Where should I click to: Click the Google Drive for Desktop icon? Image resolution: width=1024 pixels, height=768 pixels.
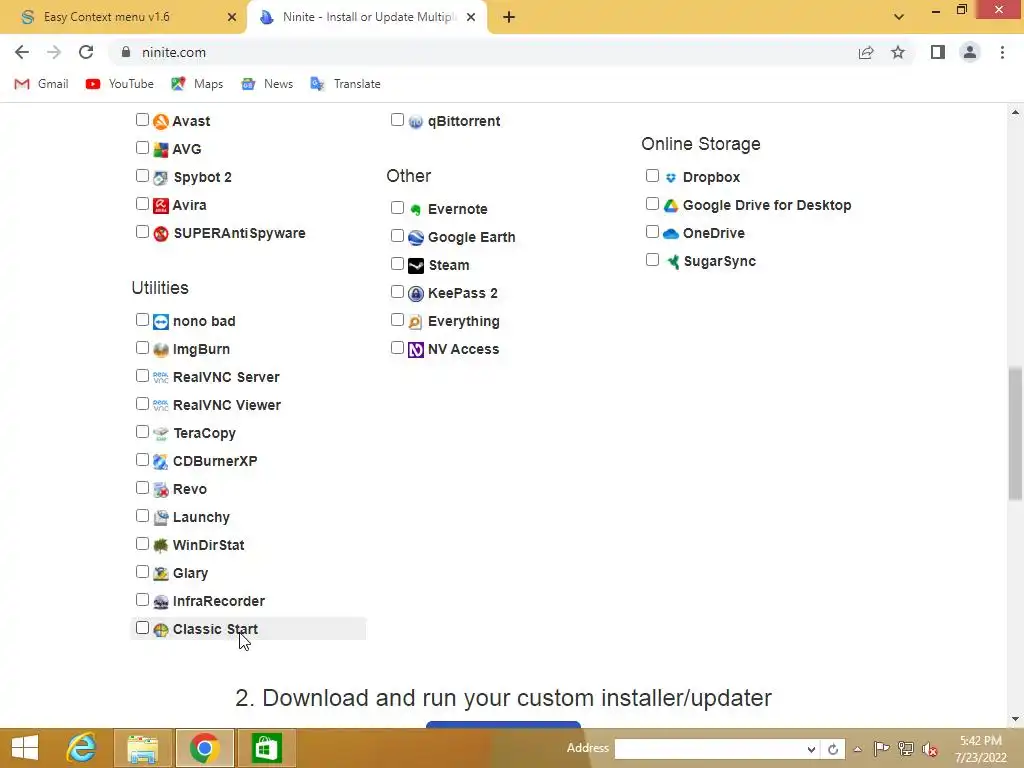pyautogui.click(x=671, y=206)
